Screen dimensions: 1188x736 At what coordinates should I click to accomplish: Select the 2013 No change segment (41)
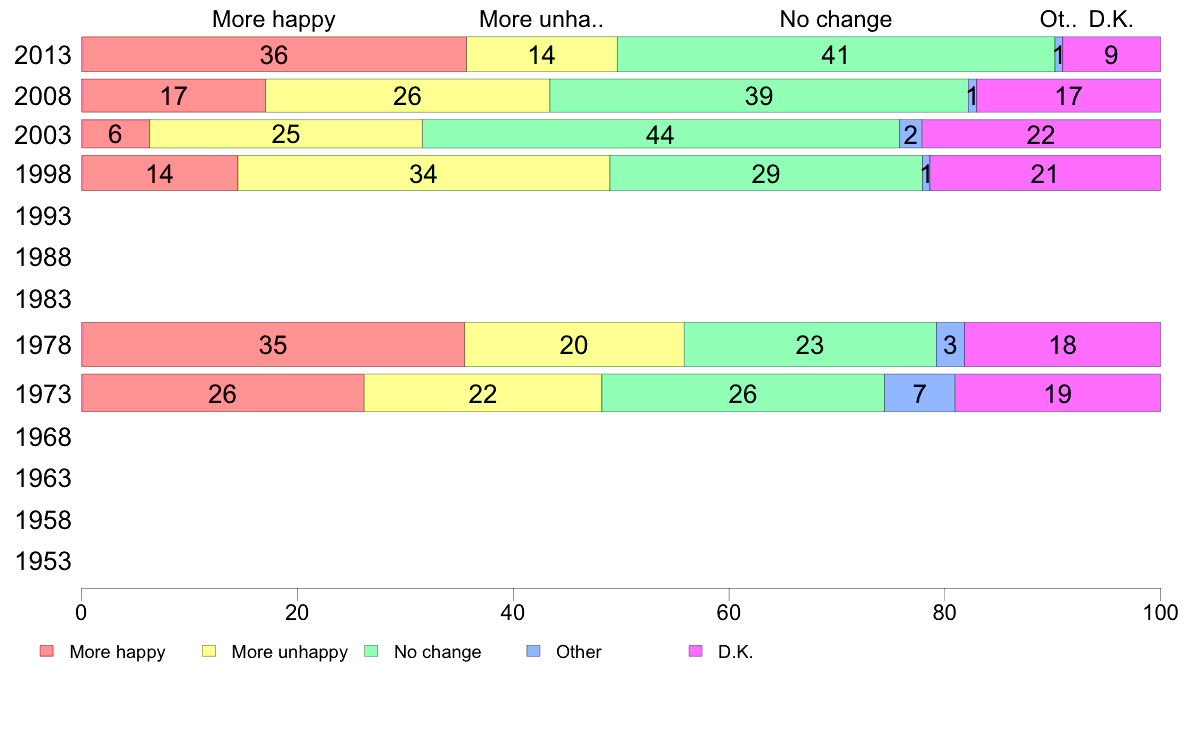836,55
